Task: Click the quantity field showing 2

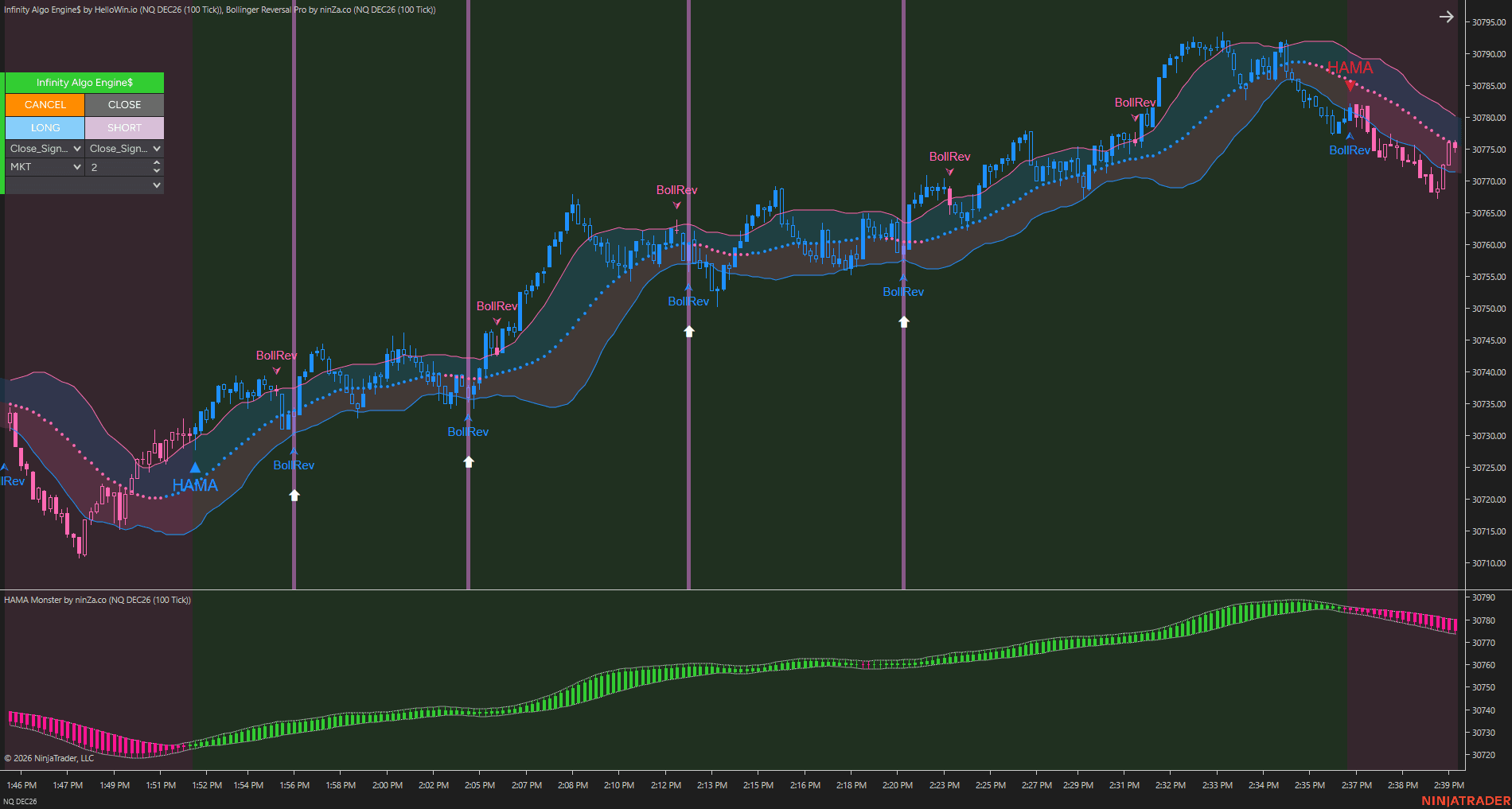Action: pyautogui.click(x=118, y=167)
